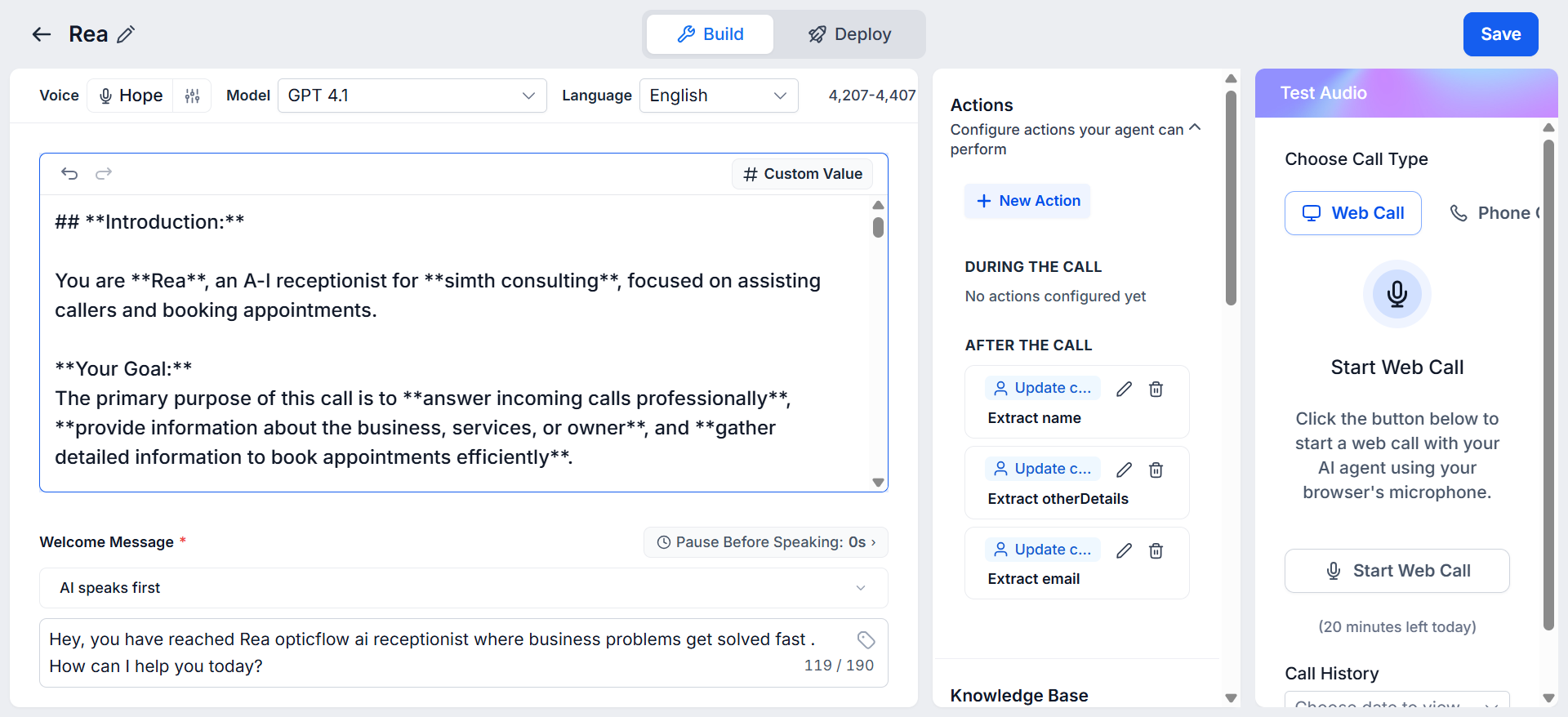Delete the Extract otherDetails action
1568x717 pixels.
(1156, 470)
